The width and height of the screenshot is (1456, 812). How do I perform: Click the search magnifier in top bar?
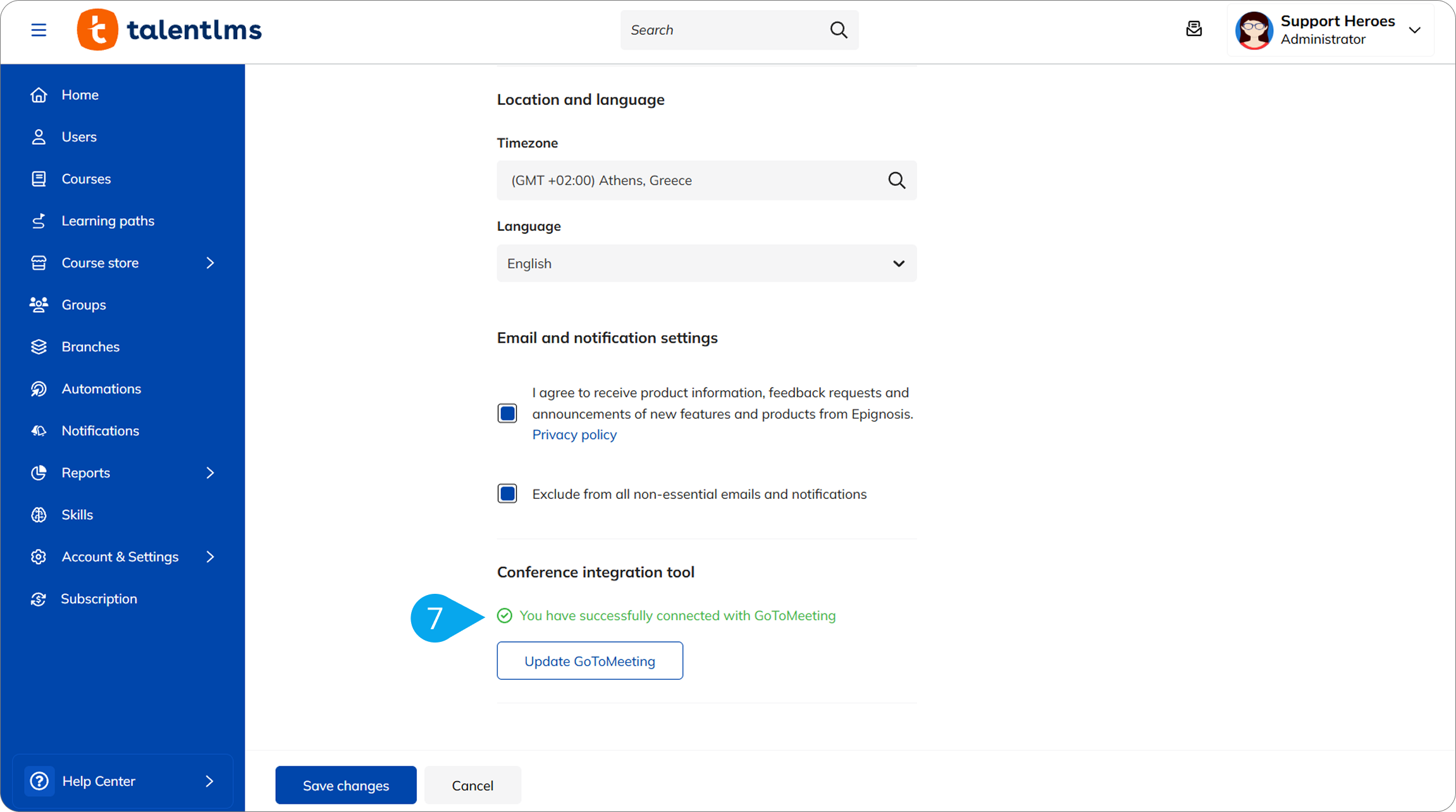(x=838, y=30)
